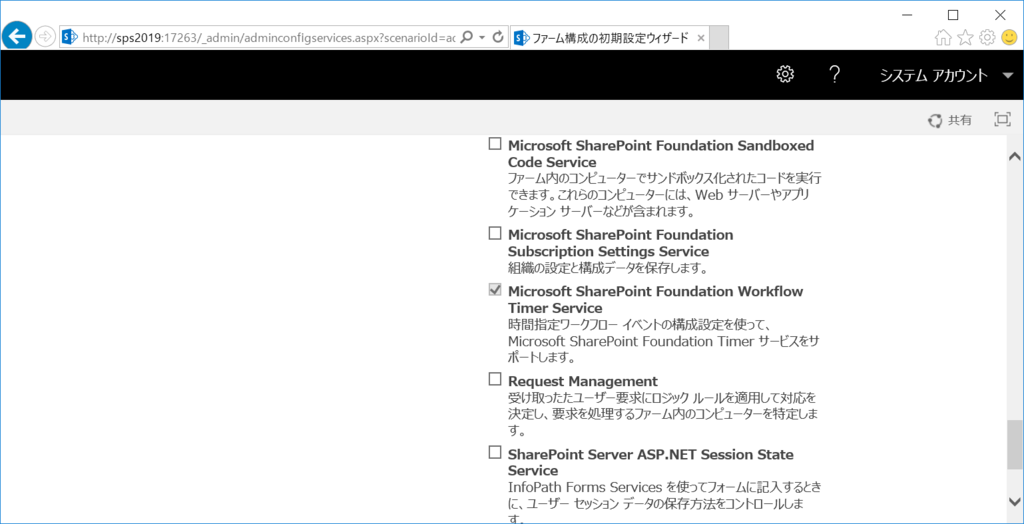
Task: Check ASP.NET Session State Service checkbox
Action: coord(495,453)
